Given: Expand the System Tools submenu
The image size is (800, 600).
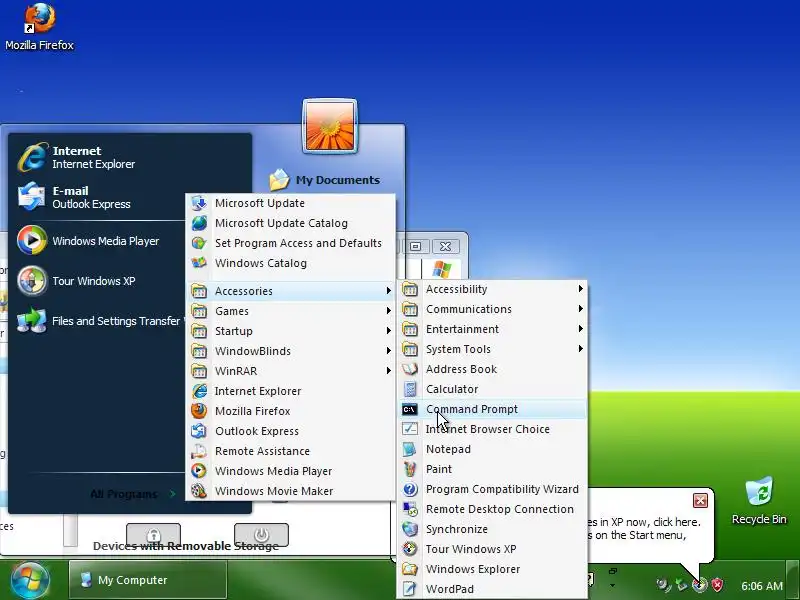Looking at the screenshot, I should point(492,349).
